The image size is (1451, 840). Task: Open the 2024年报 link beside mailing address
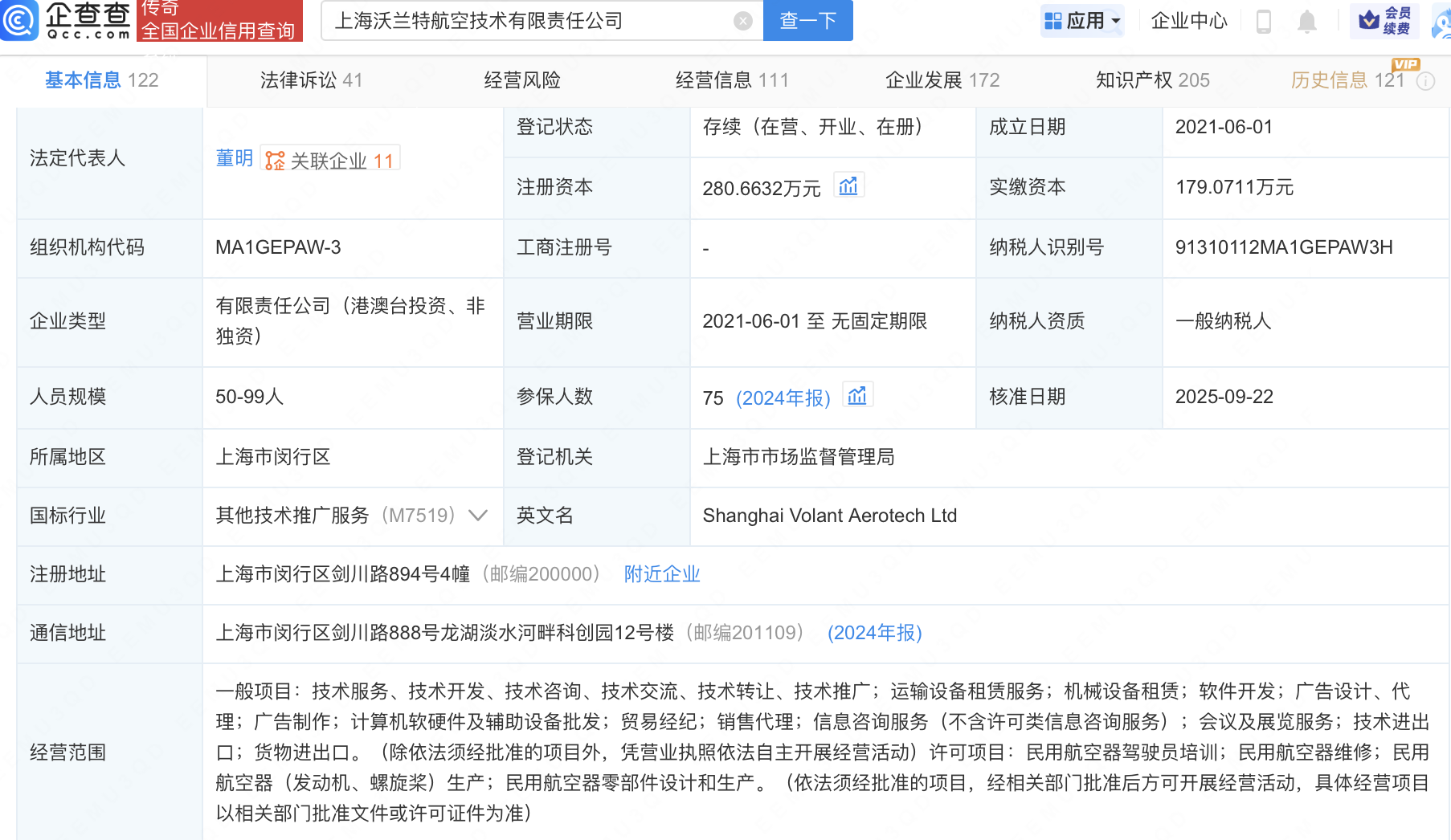874,633
